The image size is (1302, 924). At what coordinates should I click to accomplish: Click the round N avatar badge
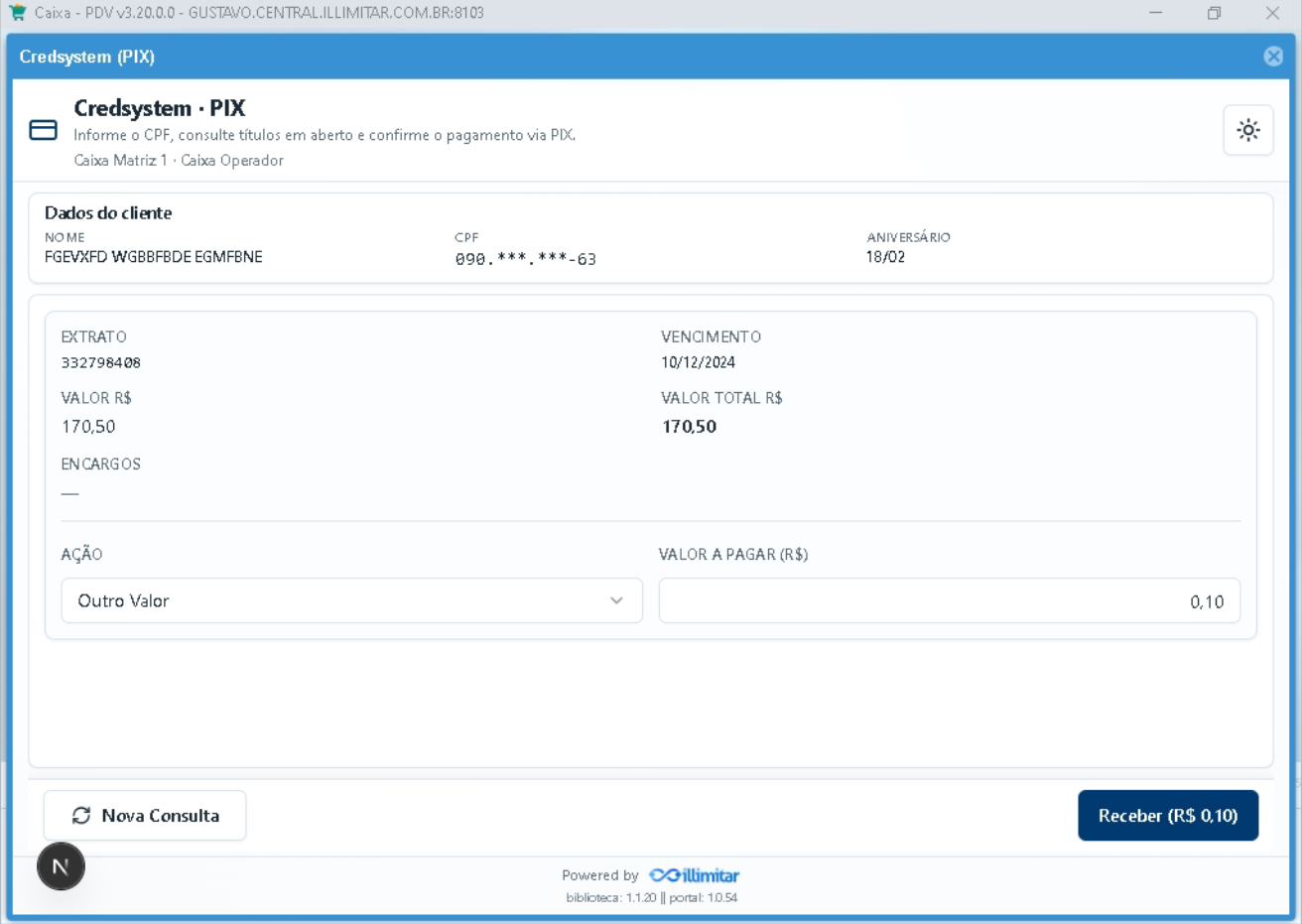pyautogui.click(x=61, y=866)
